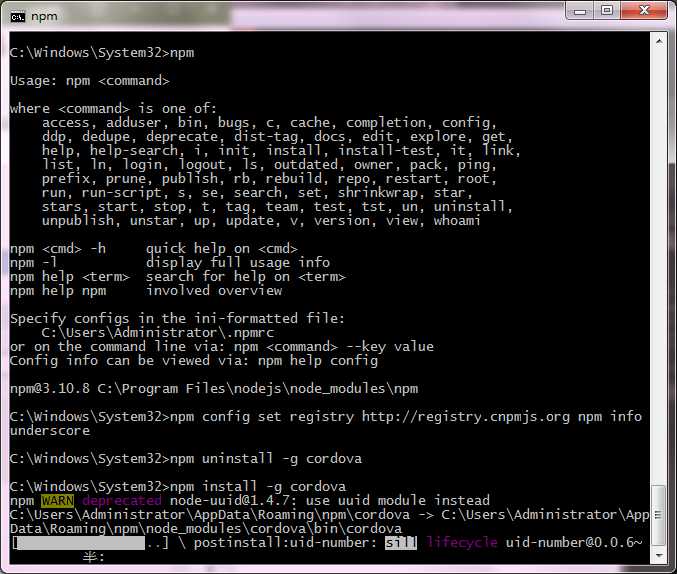Click 'quick help on <cmd>' text
677x574 pixels.
click(x=221, y=249)
